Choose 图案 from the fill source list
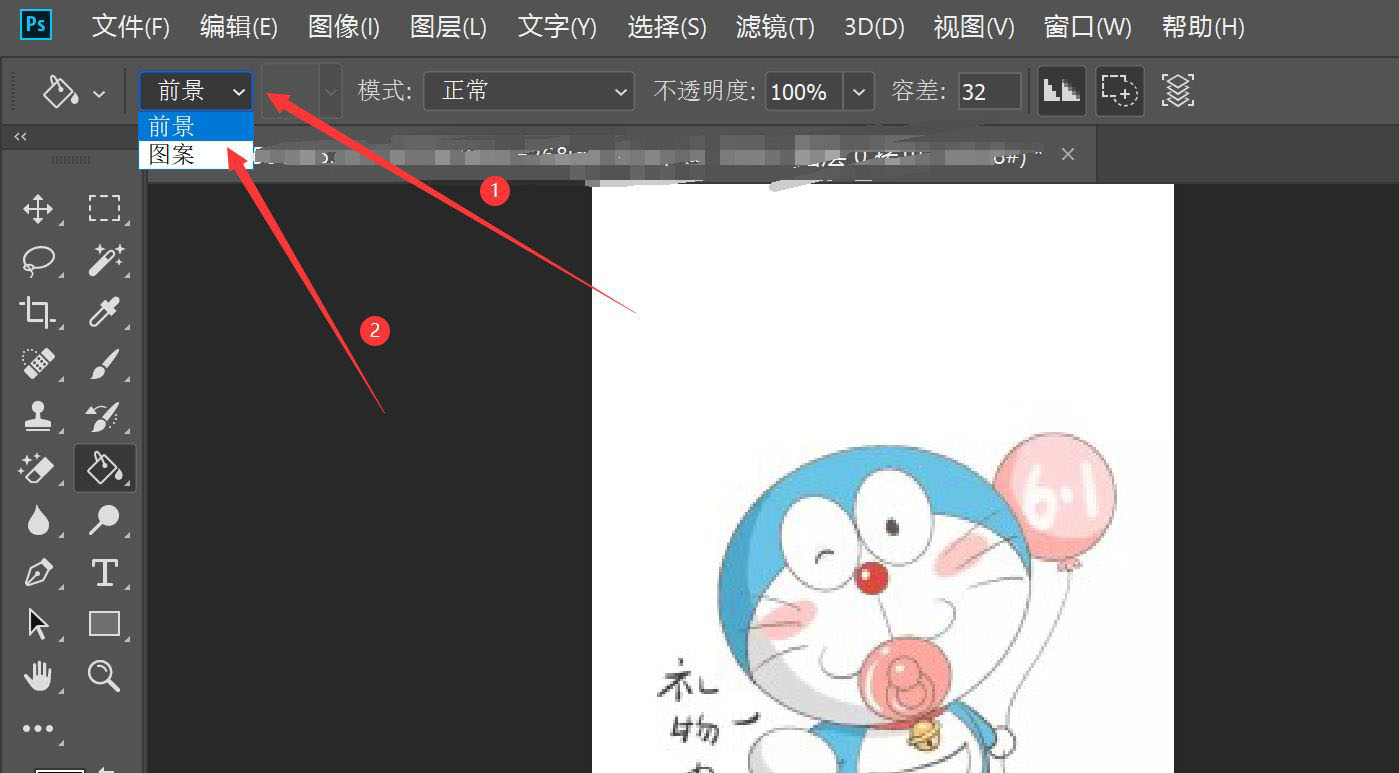 (x=196, y=154)
